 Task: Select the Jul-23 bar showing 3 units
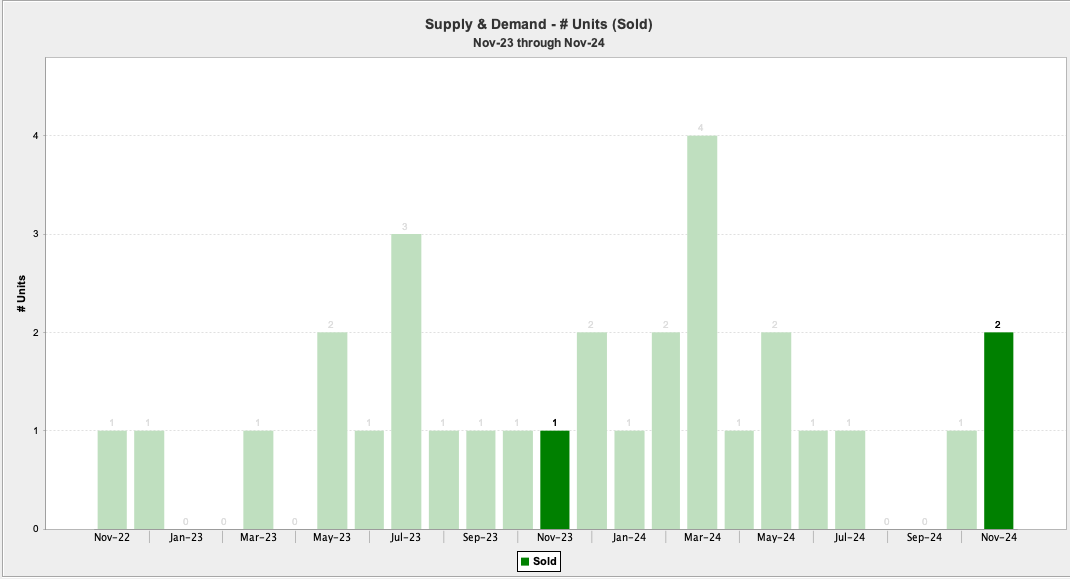(x=406, y=381)
